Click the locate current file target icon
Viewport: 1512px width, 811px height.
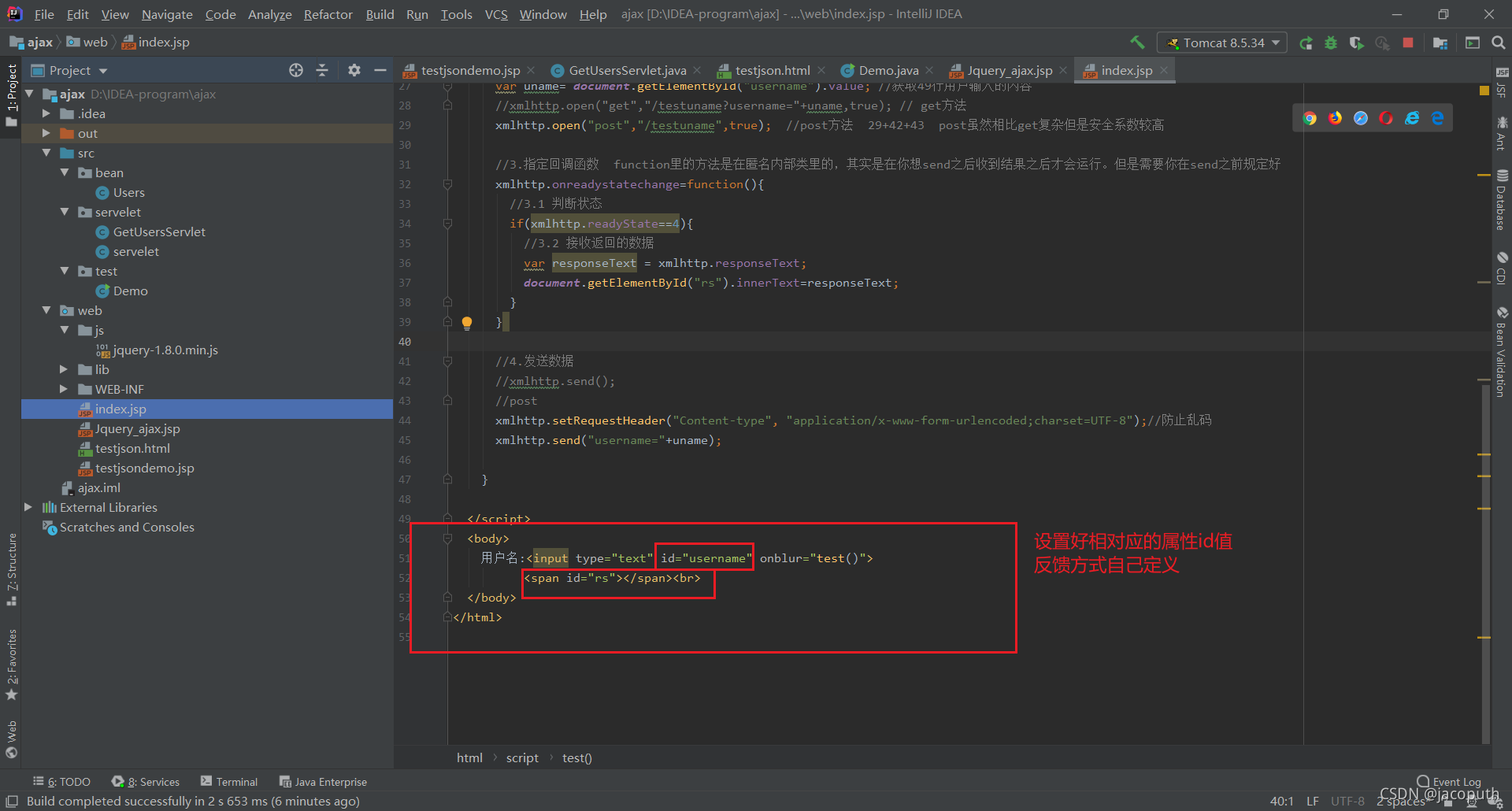point(296,70)
